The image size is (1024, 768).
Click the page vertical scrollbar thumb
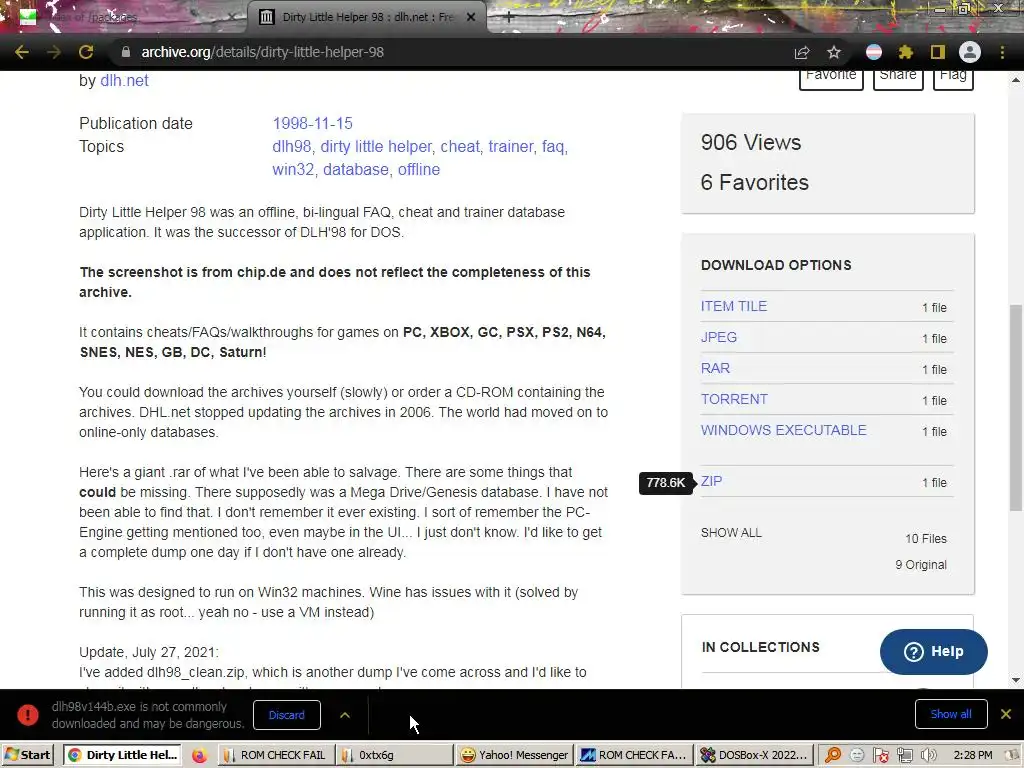[1016, 407]
